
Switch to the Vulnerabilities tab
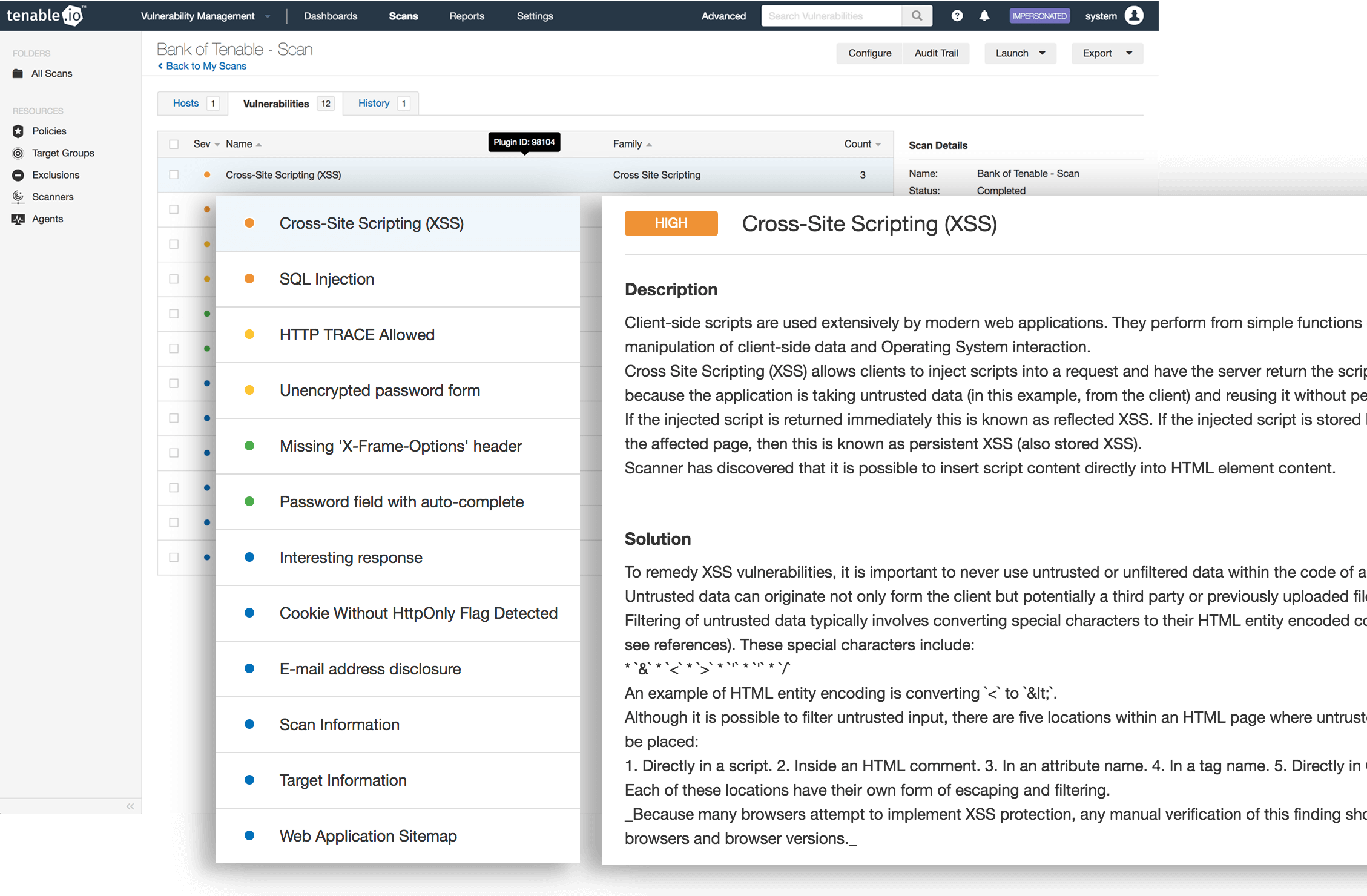pos(285,104)
